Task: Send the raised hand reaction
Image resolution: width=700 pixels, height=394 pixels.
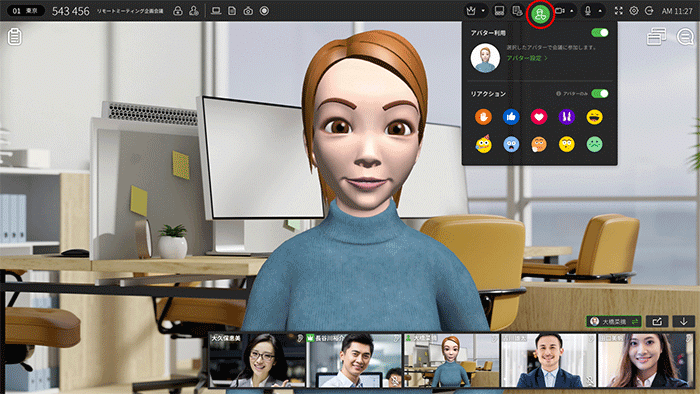Action: click(483, 117)
